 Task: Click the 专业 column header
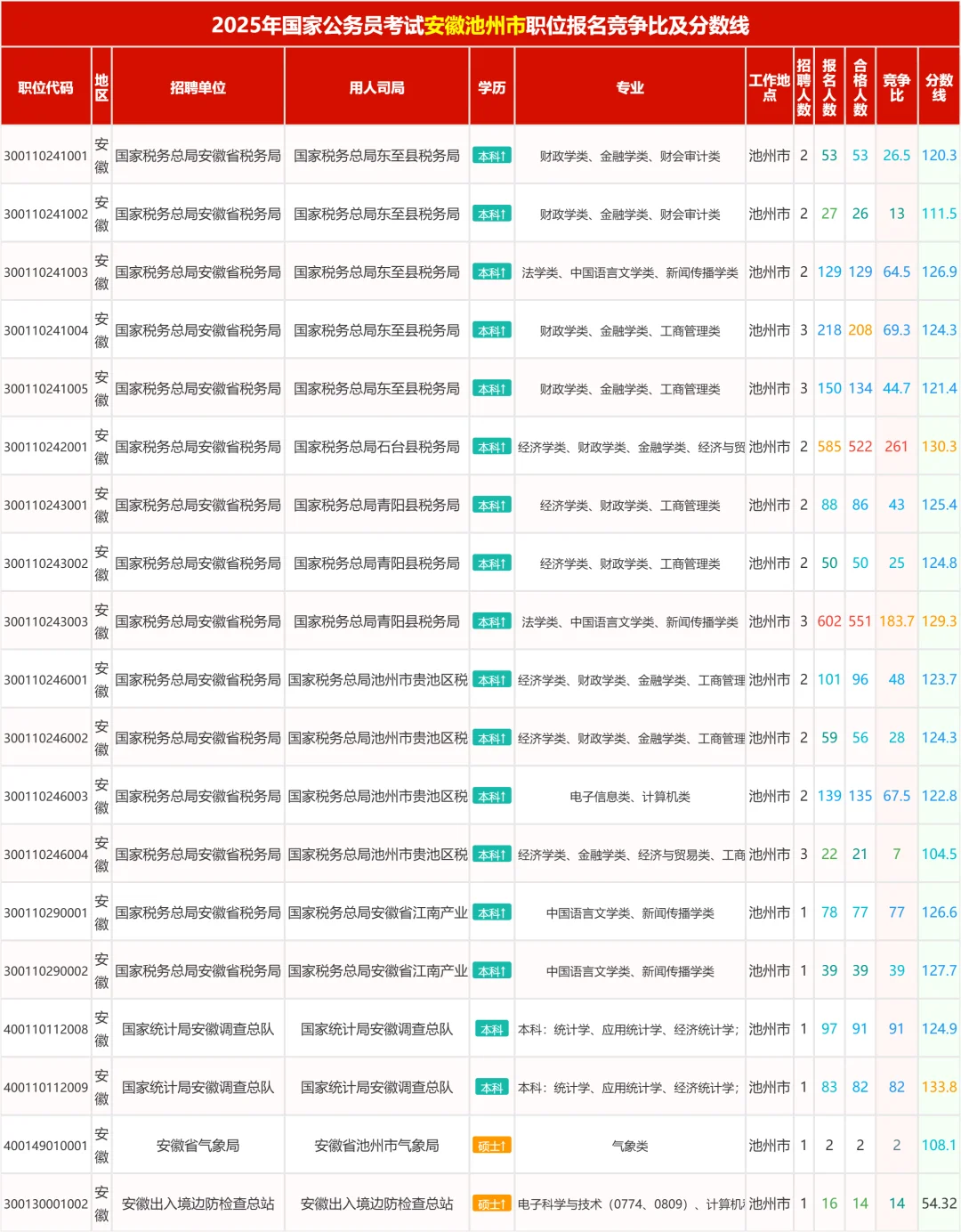tap(630, 87)
